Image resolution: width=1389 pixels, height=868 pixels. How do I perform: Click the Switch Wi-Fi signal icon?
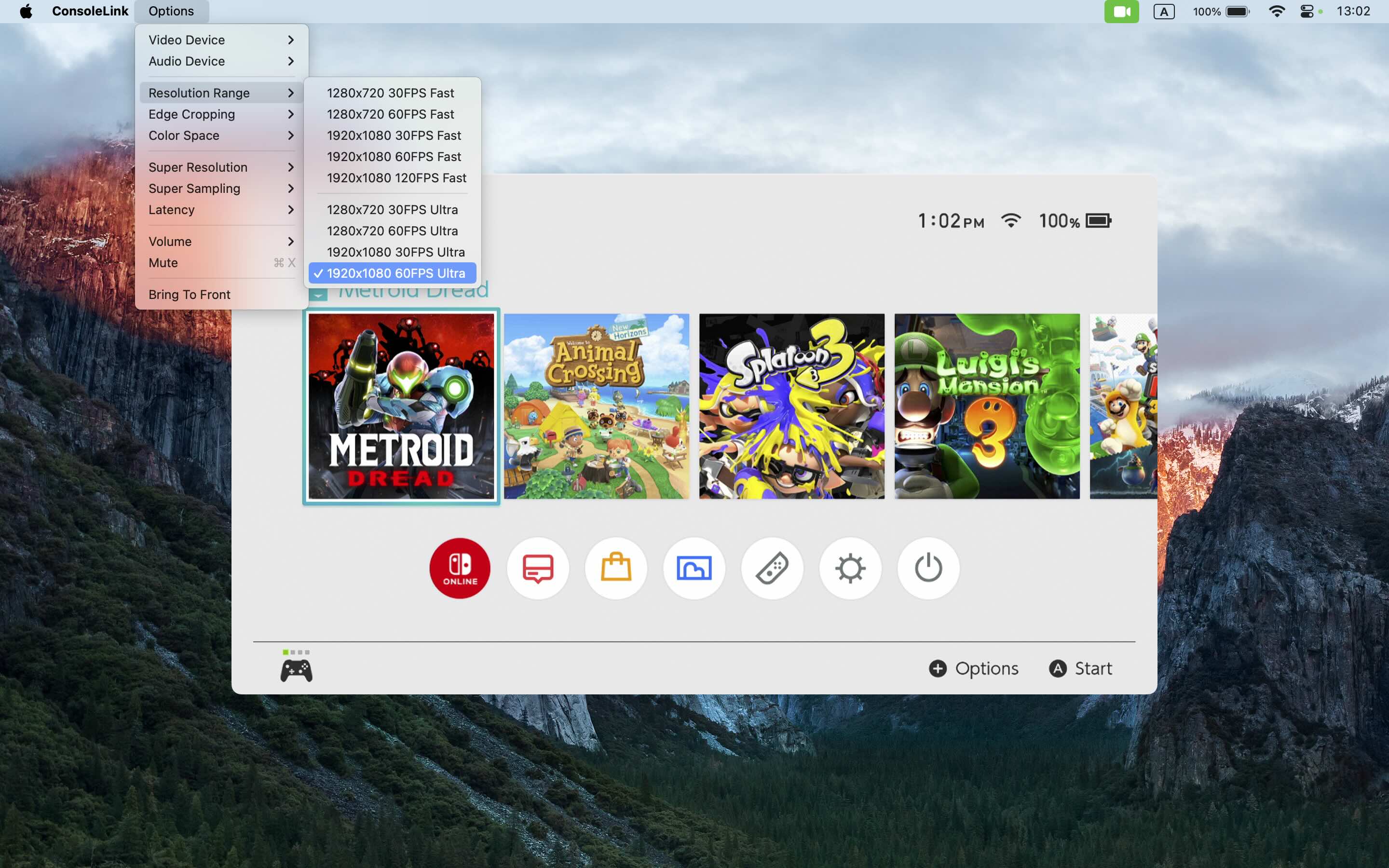pyautogui.click(x=1011, y=220)
